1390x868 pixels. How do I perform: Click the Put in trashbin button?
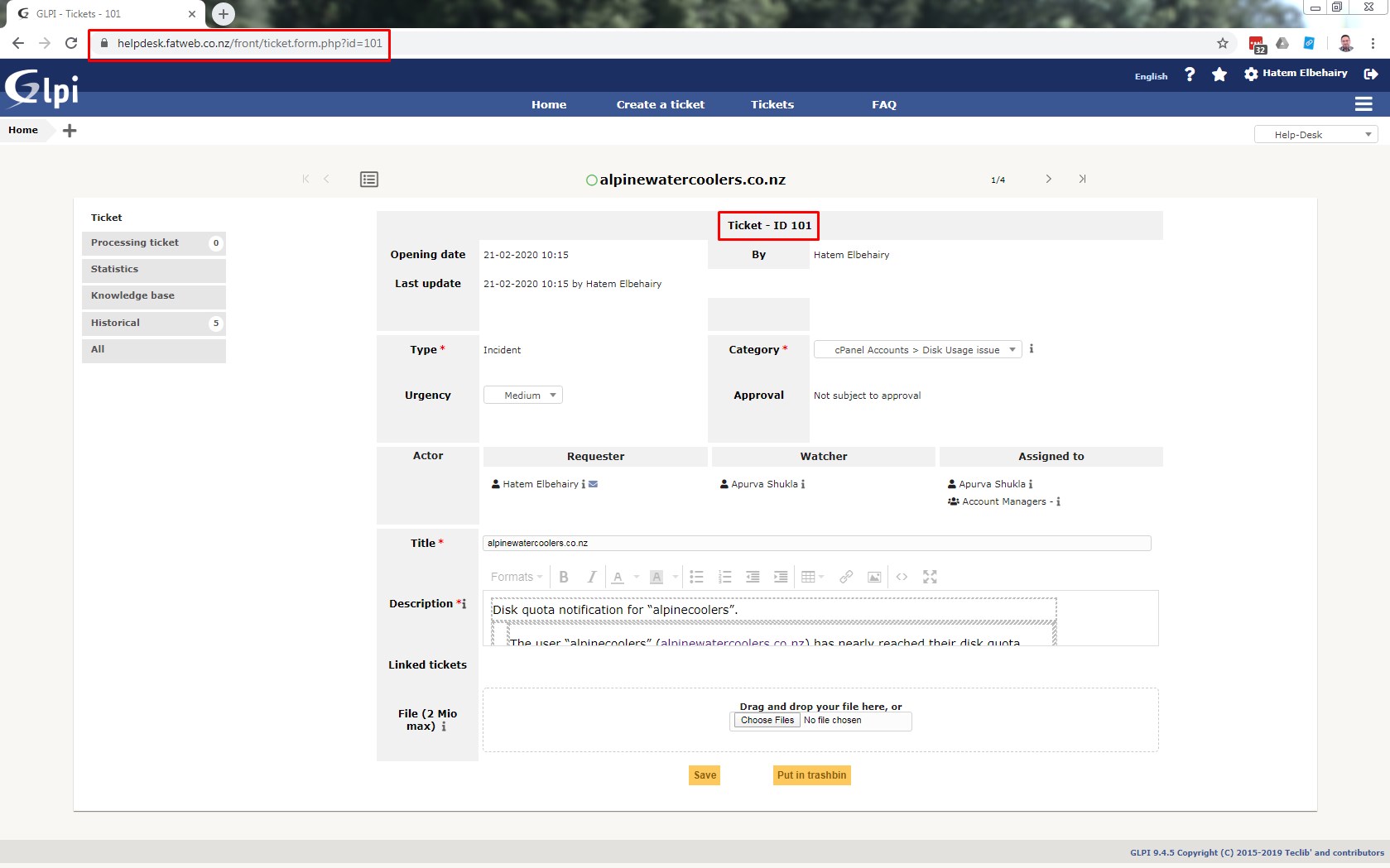click(x=811, y=775)
